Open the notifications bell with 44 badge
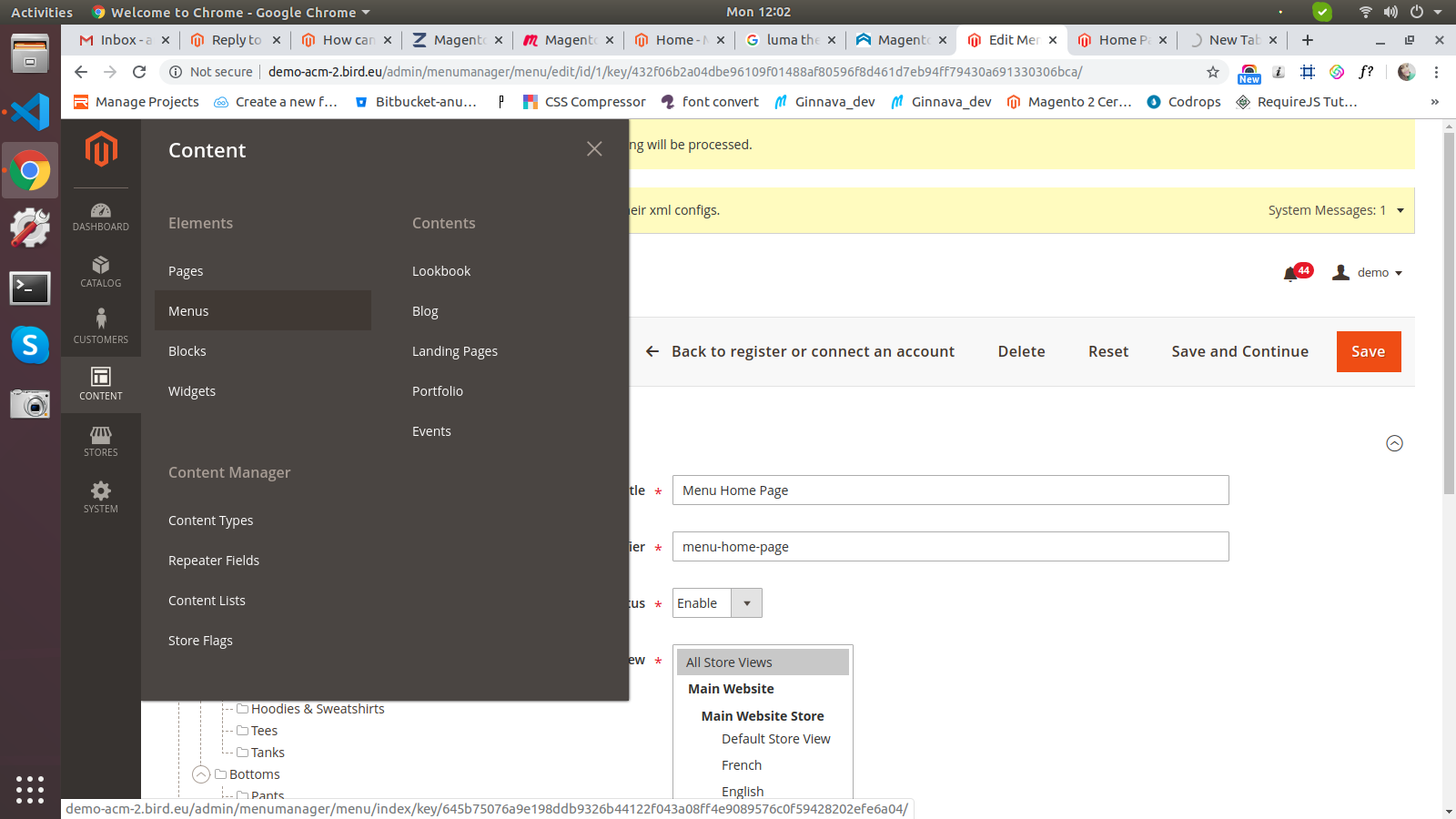This screenshot has height=819, width=1456. tap(1290, 273)
